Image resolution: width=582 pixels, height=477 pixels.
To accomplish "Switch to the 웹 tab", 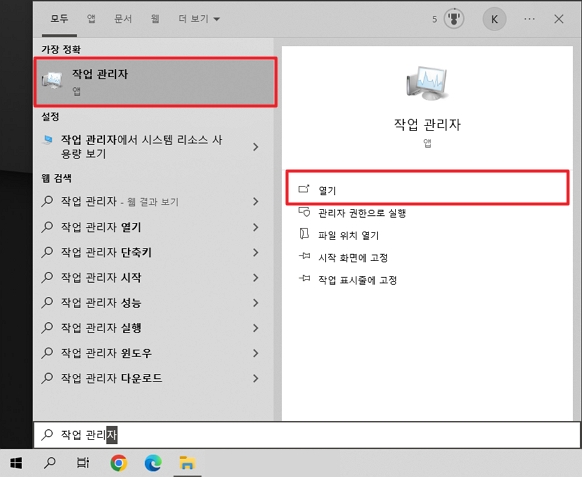I will [x=155, y=19].
